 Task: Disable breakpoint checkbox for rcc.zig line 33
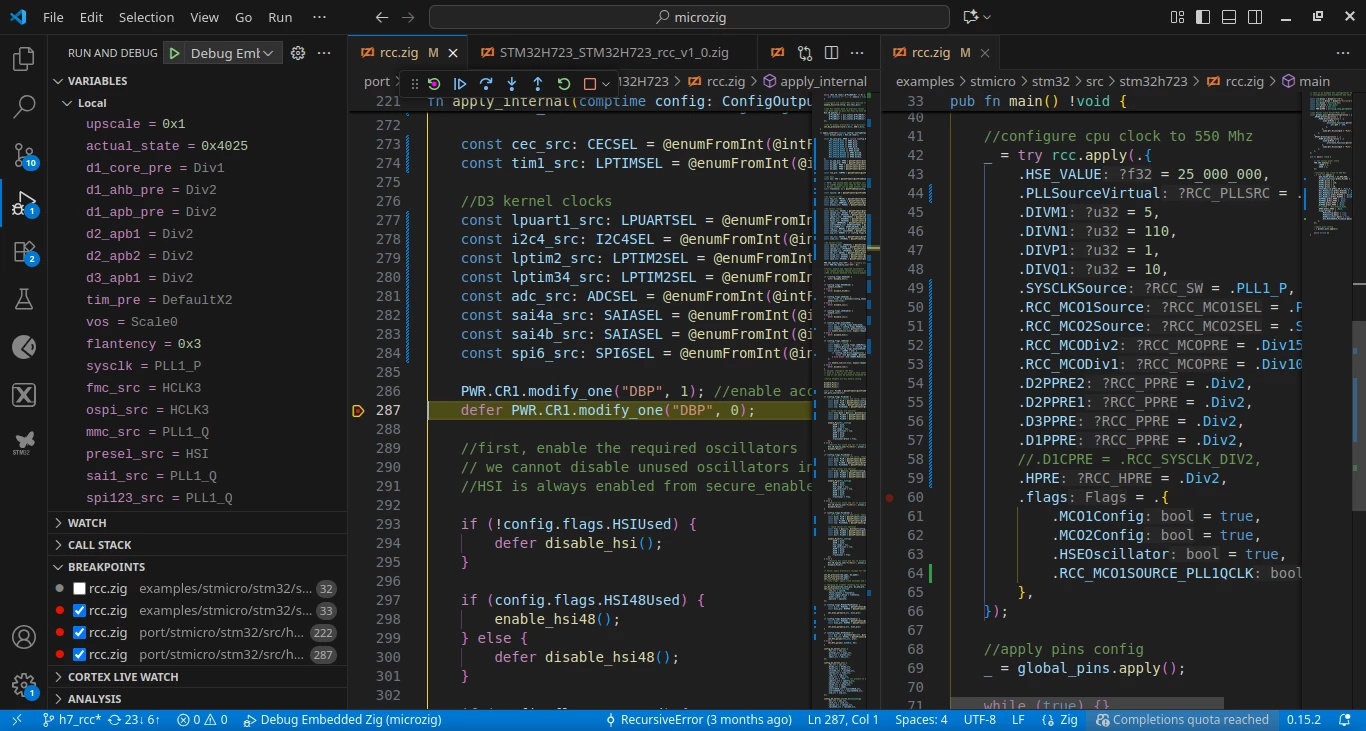(79, 611)
